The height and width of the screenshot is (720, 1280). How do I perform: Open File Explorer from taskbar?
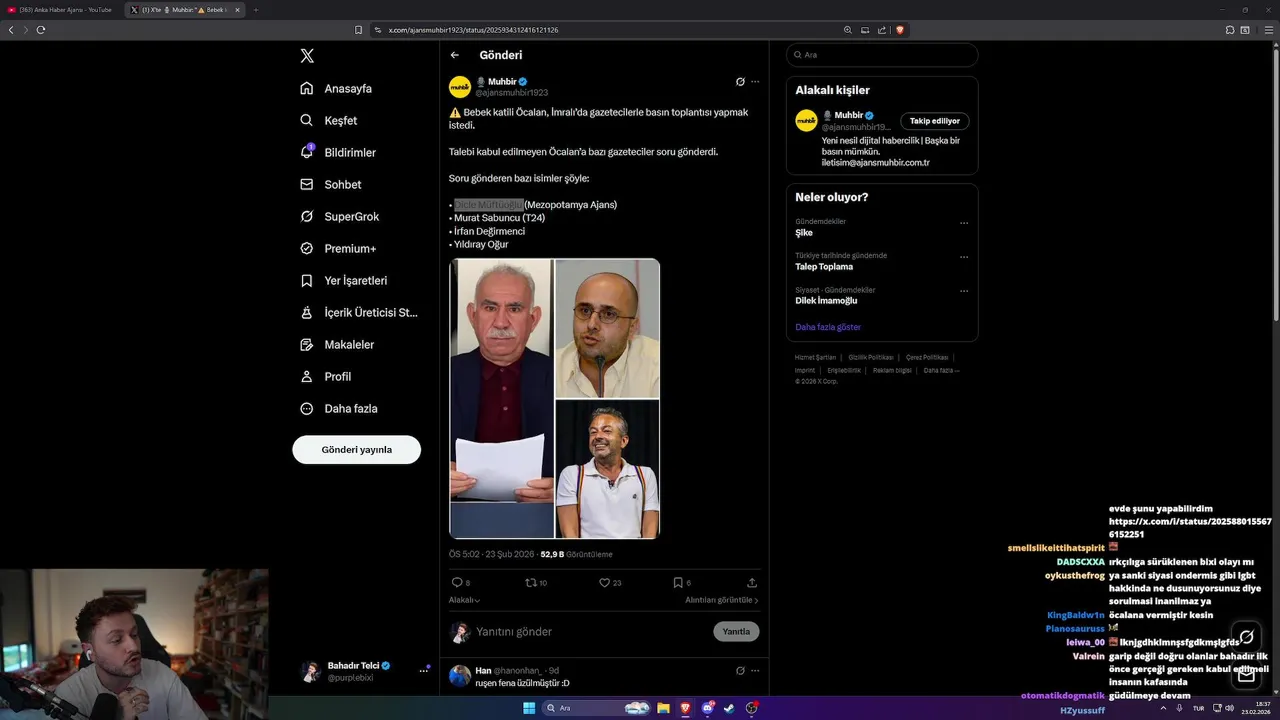(x=663, y=708)
